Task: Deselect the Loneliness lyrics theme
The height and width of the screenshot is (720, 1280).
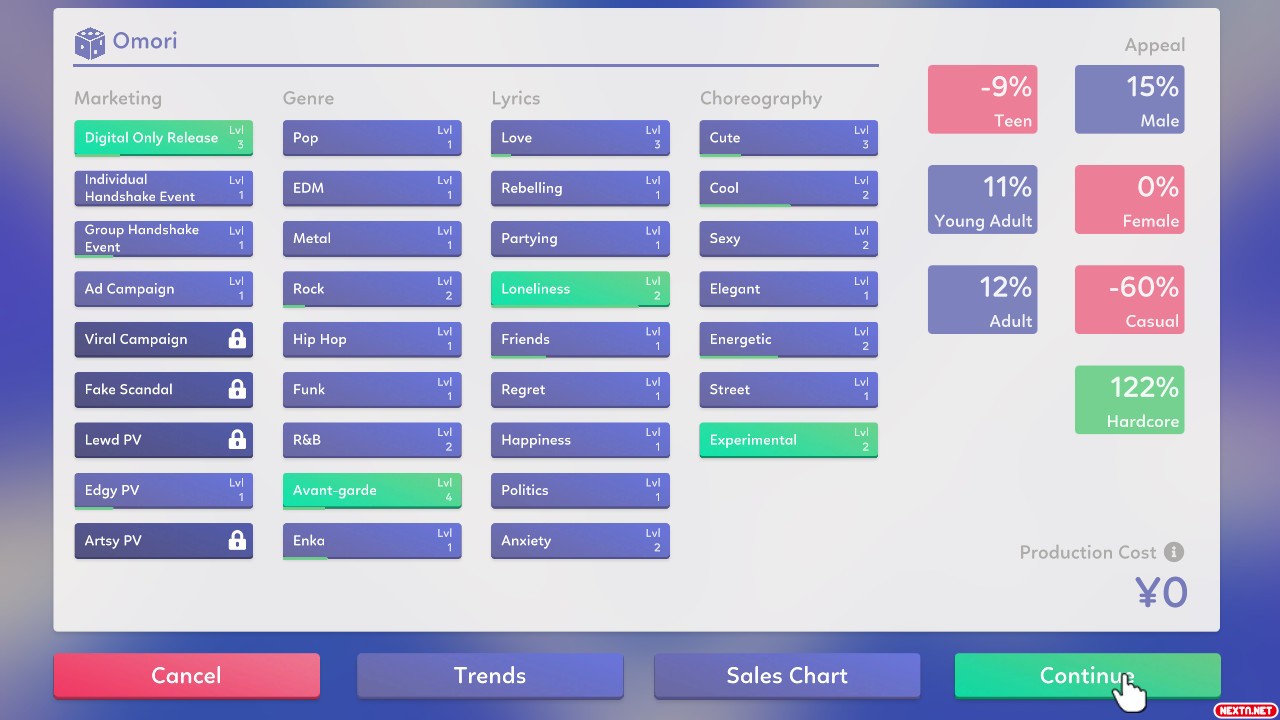Action: point(580,289)
